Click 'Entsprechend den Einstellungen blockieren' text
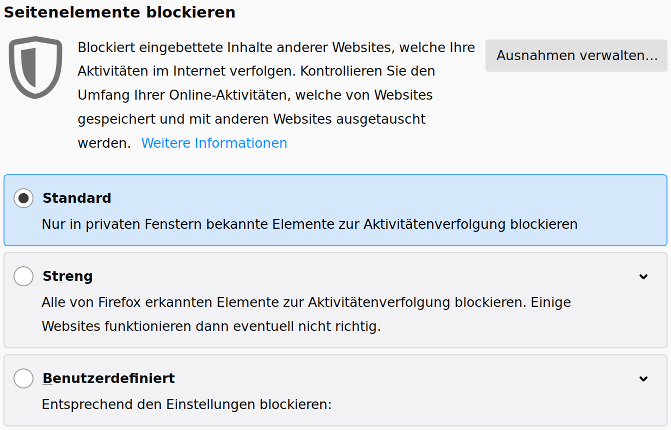This screenshot has height=430, width=671. (x=187, y=404)
